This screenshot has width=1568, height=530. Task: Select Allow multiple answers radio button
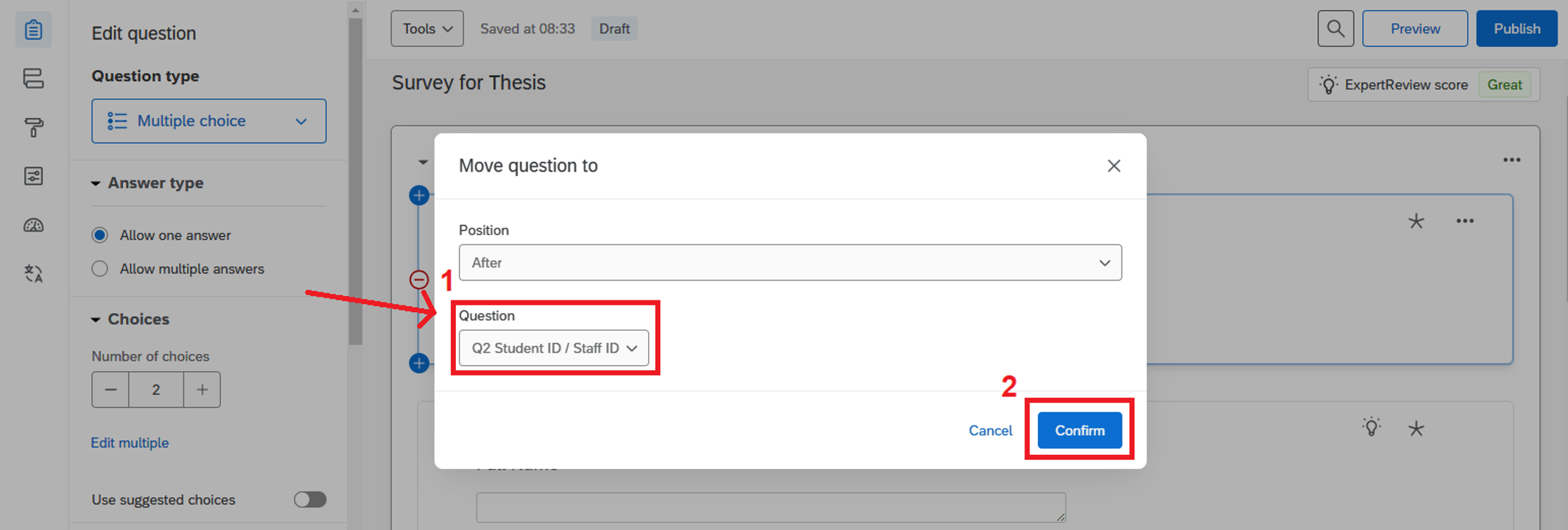point(100,269)
